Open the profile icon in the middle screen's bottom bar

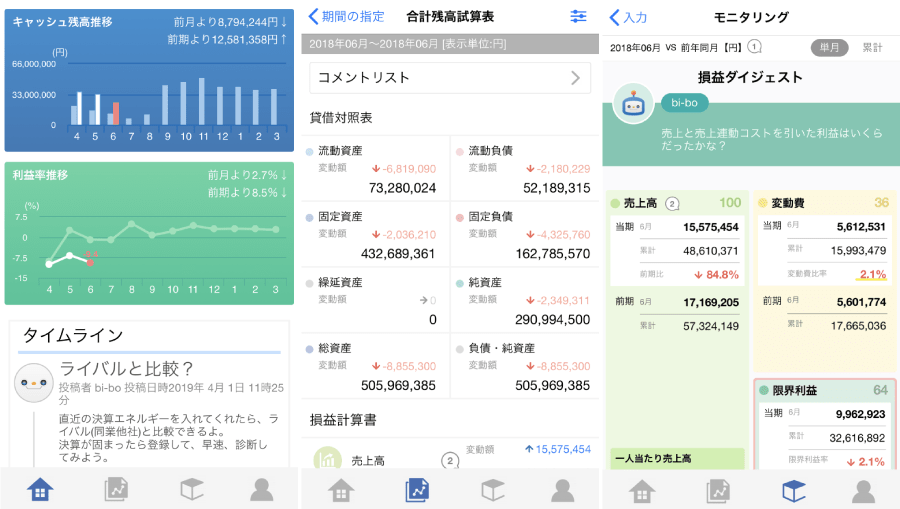click(562, 491)
